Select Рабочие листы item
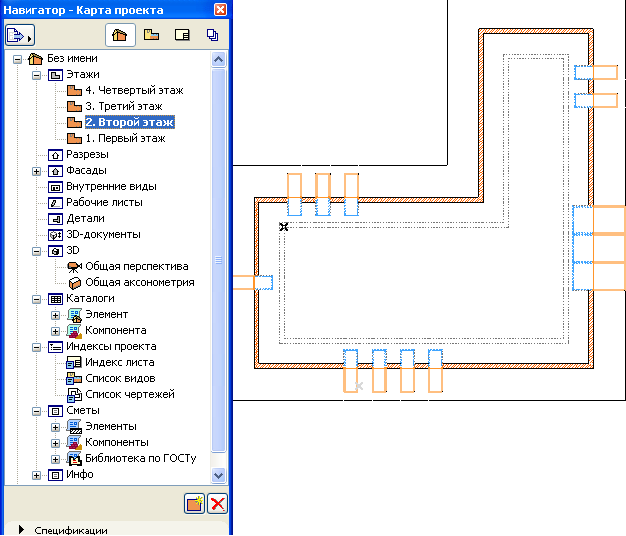Viewport: 626px width, 536px height. 104,202
